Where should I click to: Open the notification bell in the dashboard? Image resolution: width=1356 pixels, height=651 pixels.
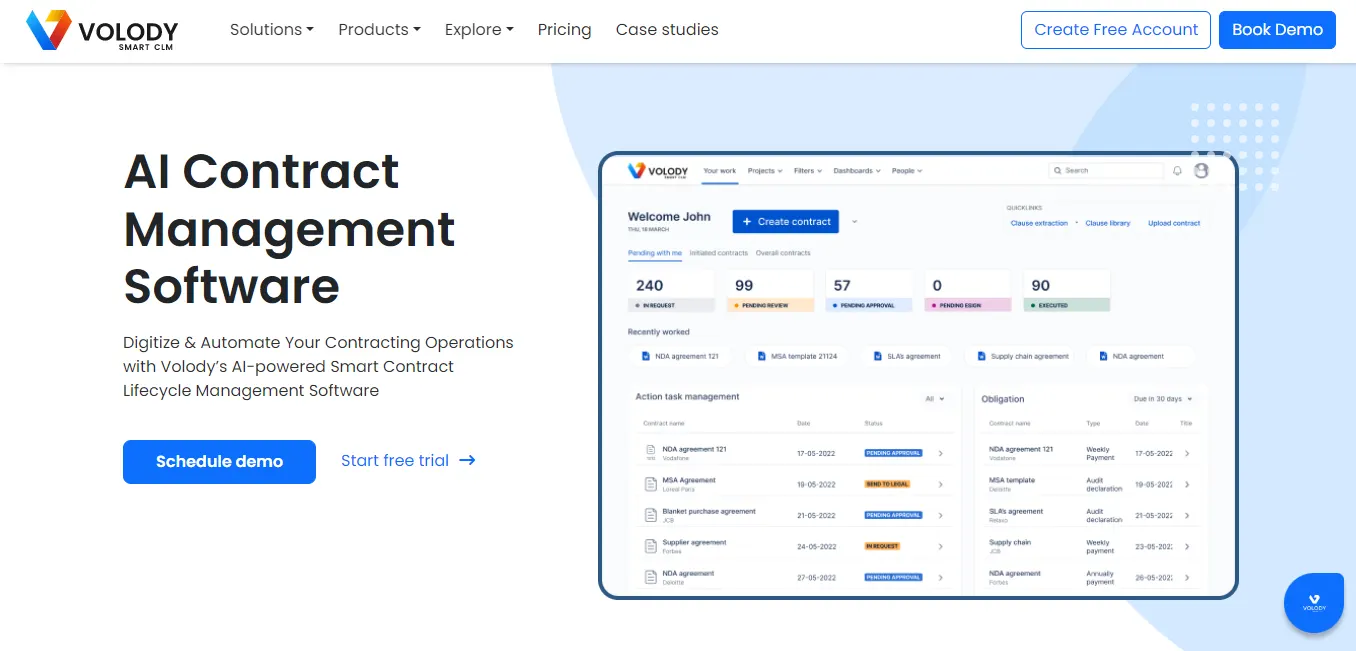click(x=1177, y=170)
